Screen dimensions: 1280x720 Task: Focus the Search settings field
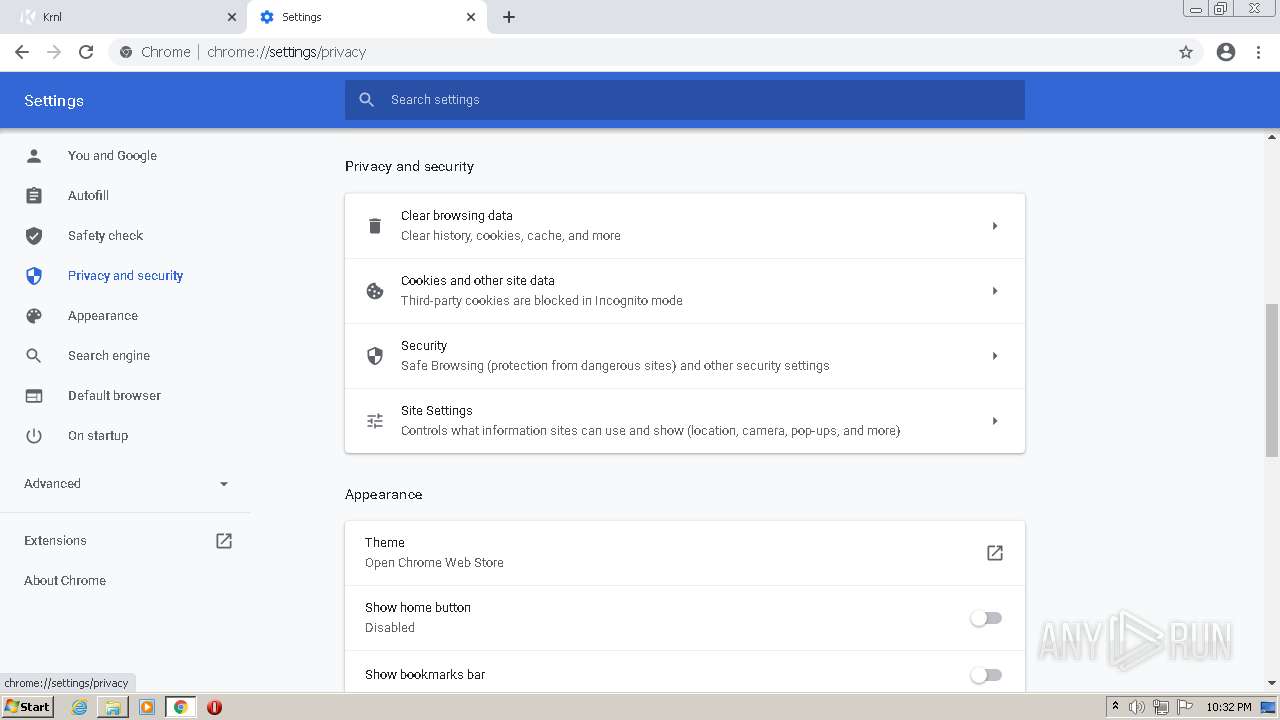685,100
